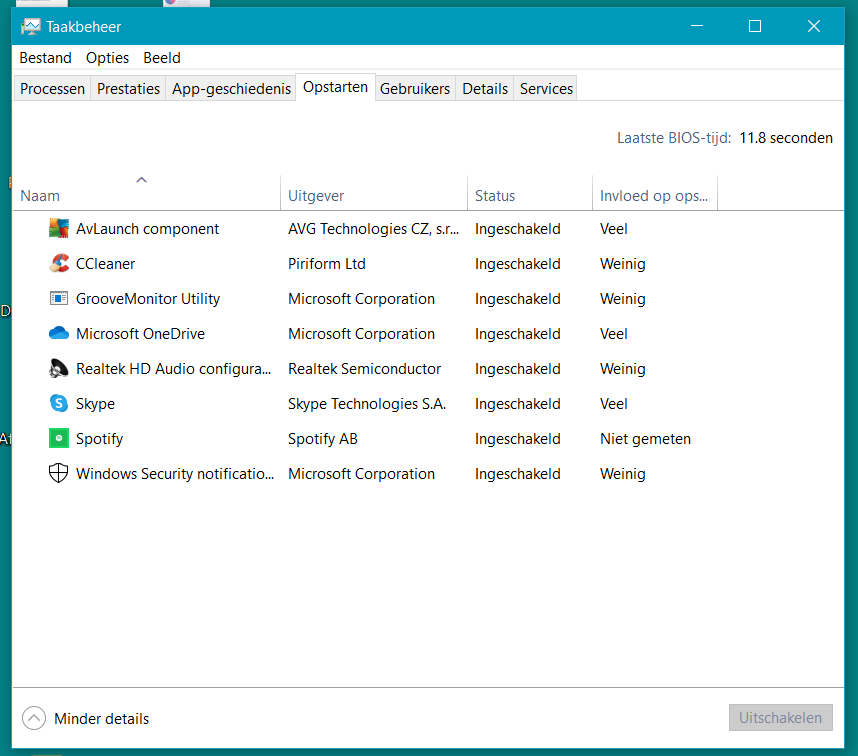Open the Bestand menu
Viewport: 858px width, 756px height.
tap(45, 58)
